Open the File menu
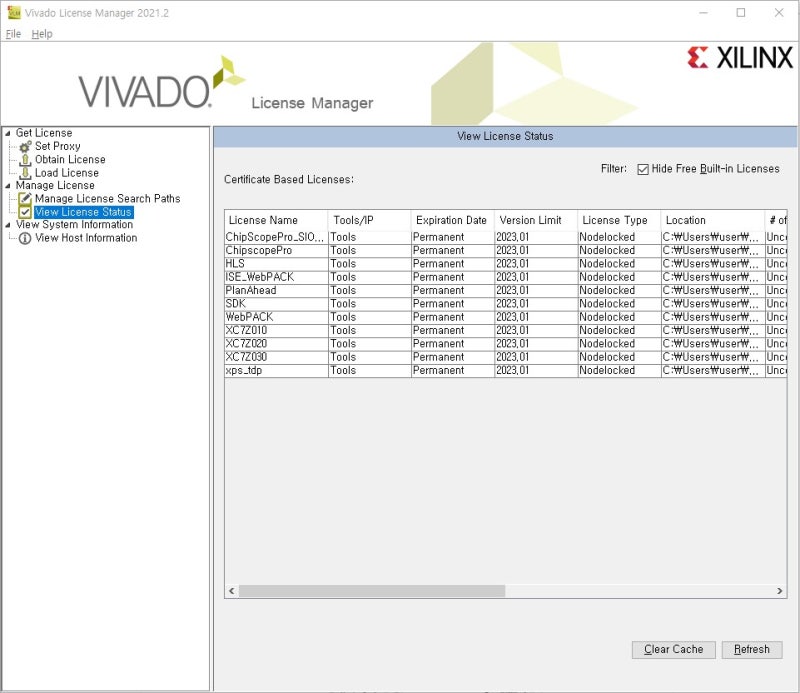Screen dimensions: 800x693 13,33
